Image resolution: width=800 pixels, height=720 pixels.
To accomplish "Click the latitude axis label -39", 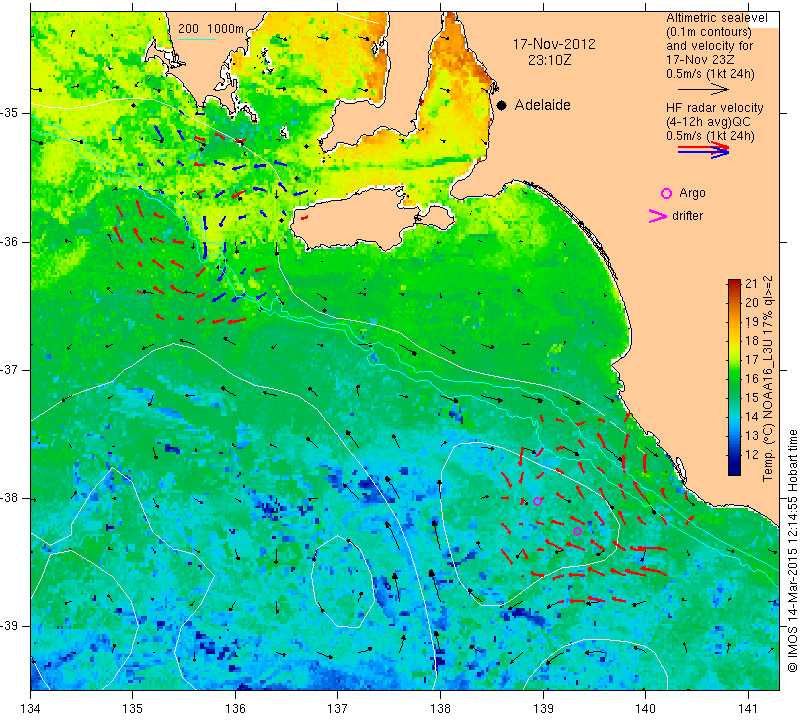I will (x=10, y=626).
